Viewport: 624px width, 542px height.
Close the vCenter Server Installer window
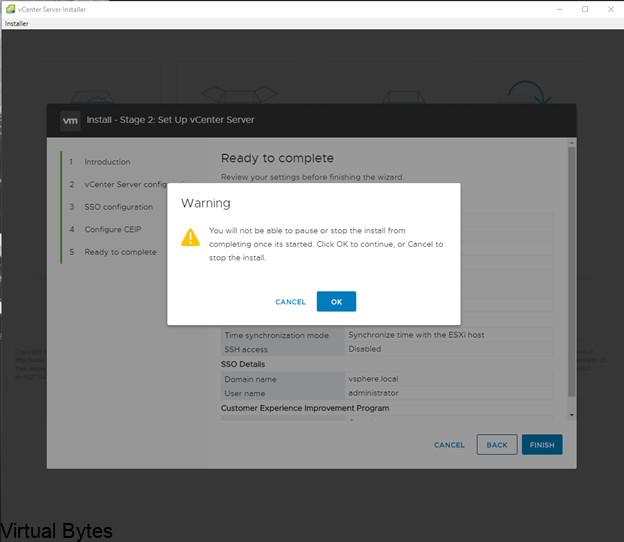611,9
